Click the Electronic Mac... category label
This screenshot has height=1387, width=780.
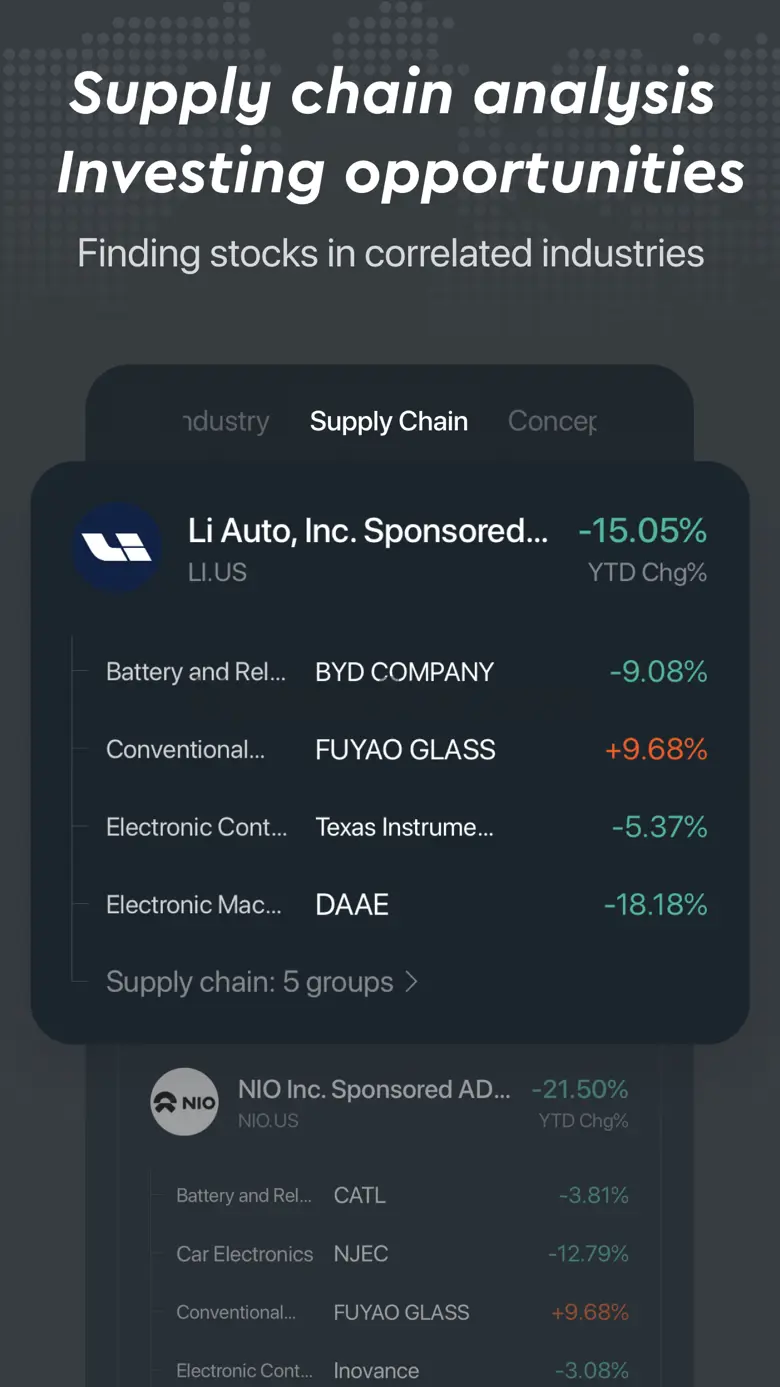pyautogui.click(x=194, y=905)
